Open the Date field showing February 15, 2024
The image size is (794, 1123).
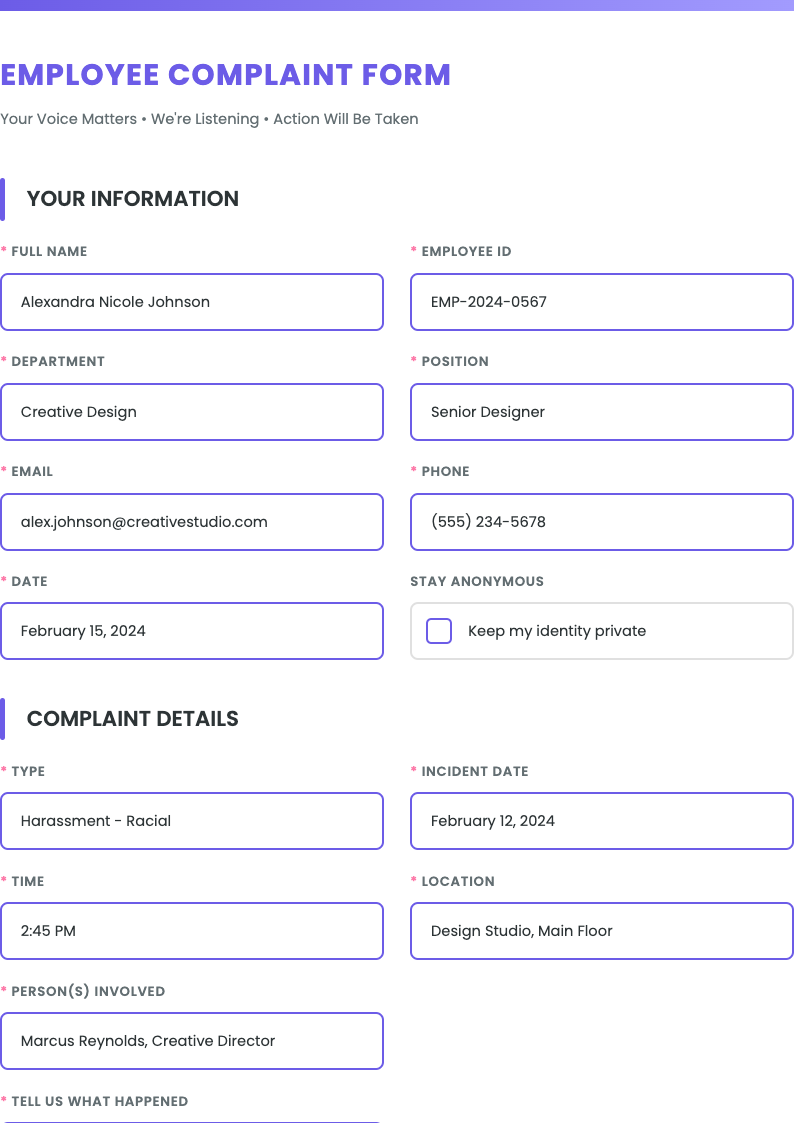(x=192, y=630)
